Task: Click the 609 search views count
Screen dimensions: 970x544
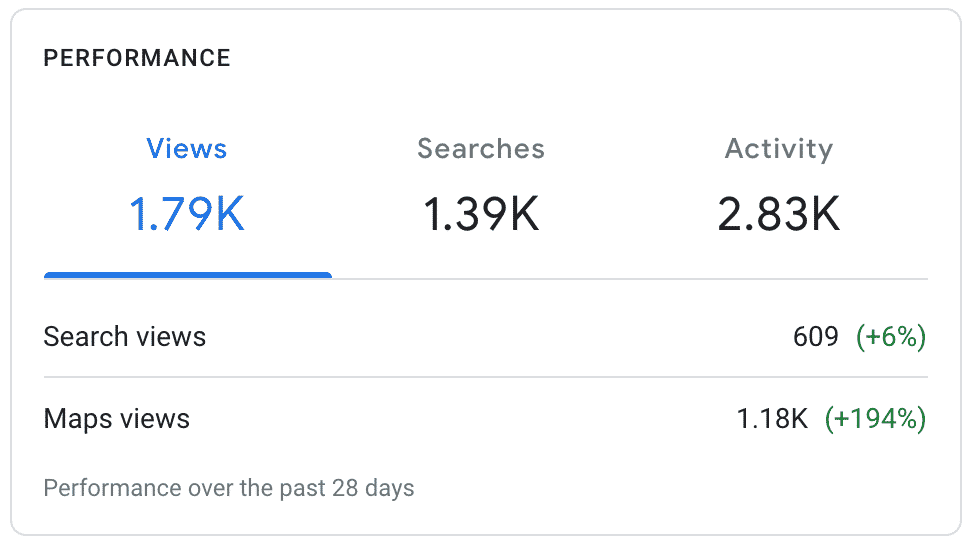Action: (x=815, y=337)
